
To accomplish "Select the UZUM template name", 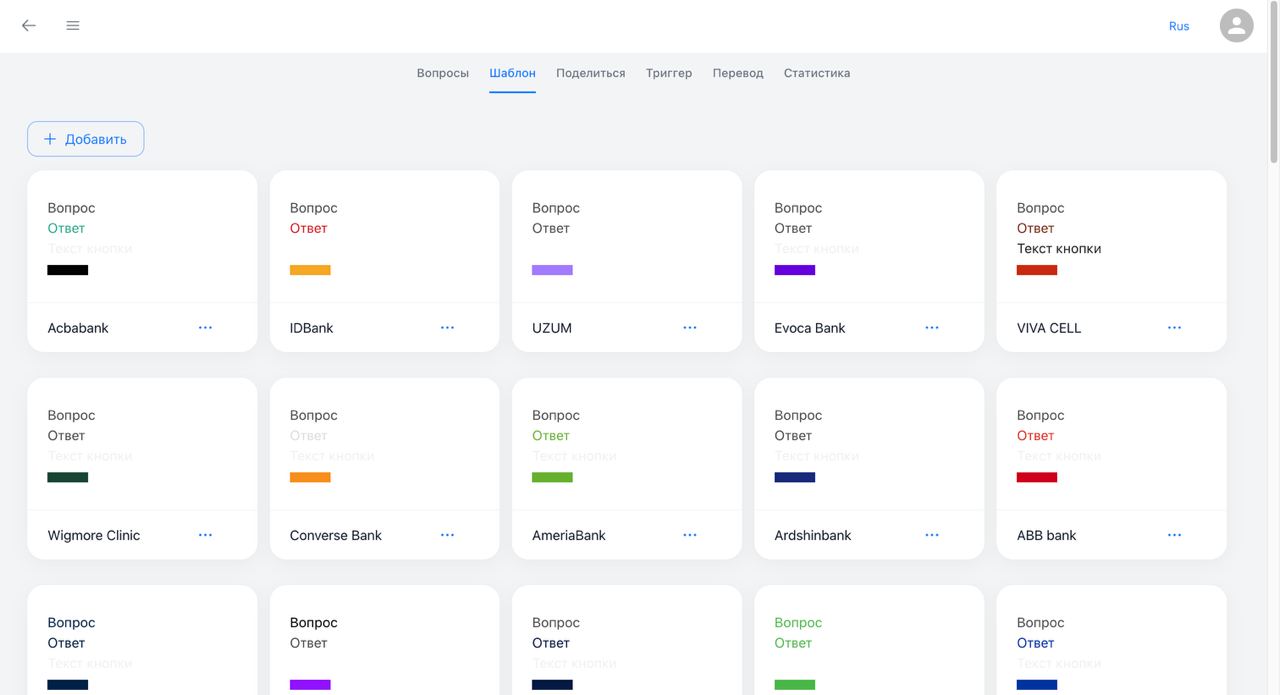I will point(552,328).
